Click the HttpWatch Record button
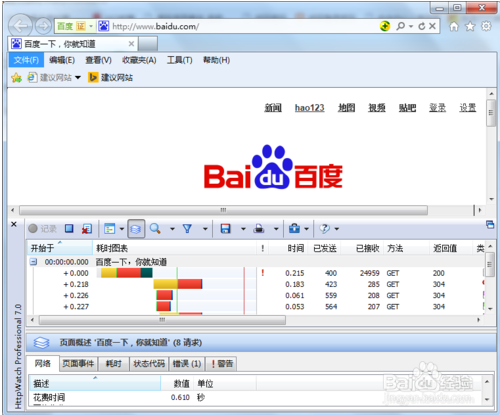This screenshot has height=415, width=500. pyautogui.click(x=42, y=229)
